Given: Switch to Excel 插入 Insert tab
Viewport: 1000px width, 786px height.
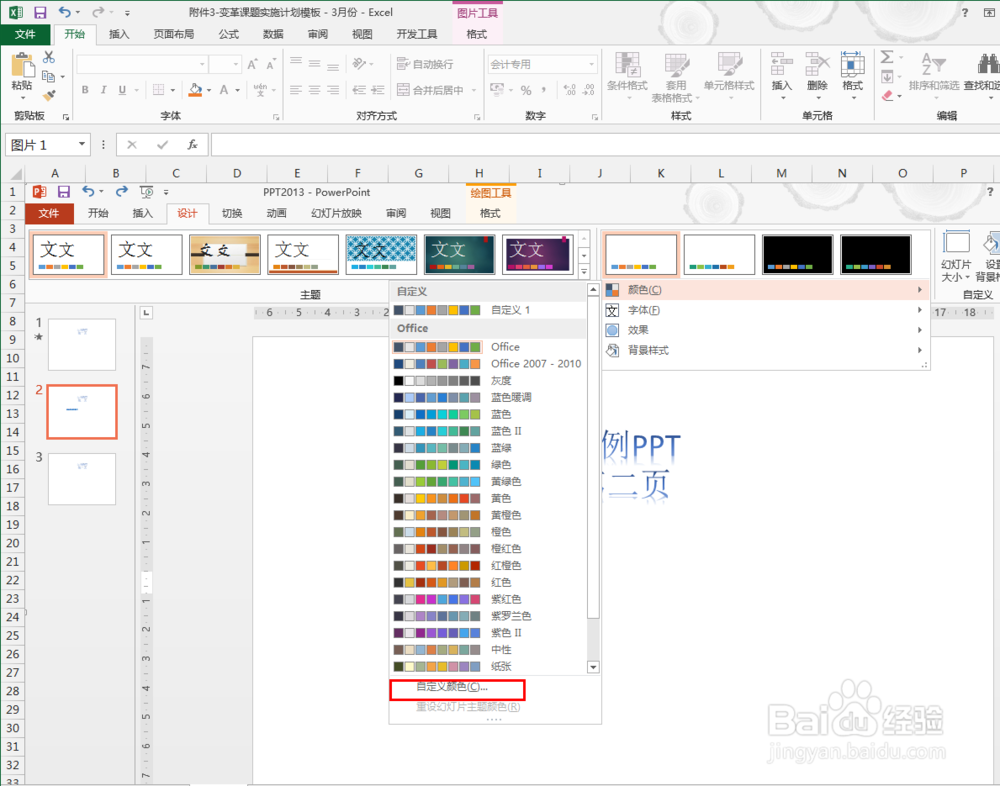Looking at the screenshot, I should click(119, 34).
